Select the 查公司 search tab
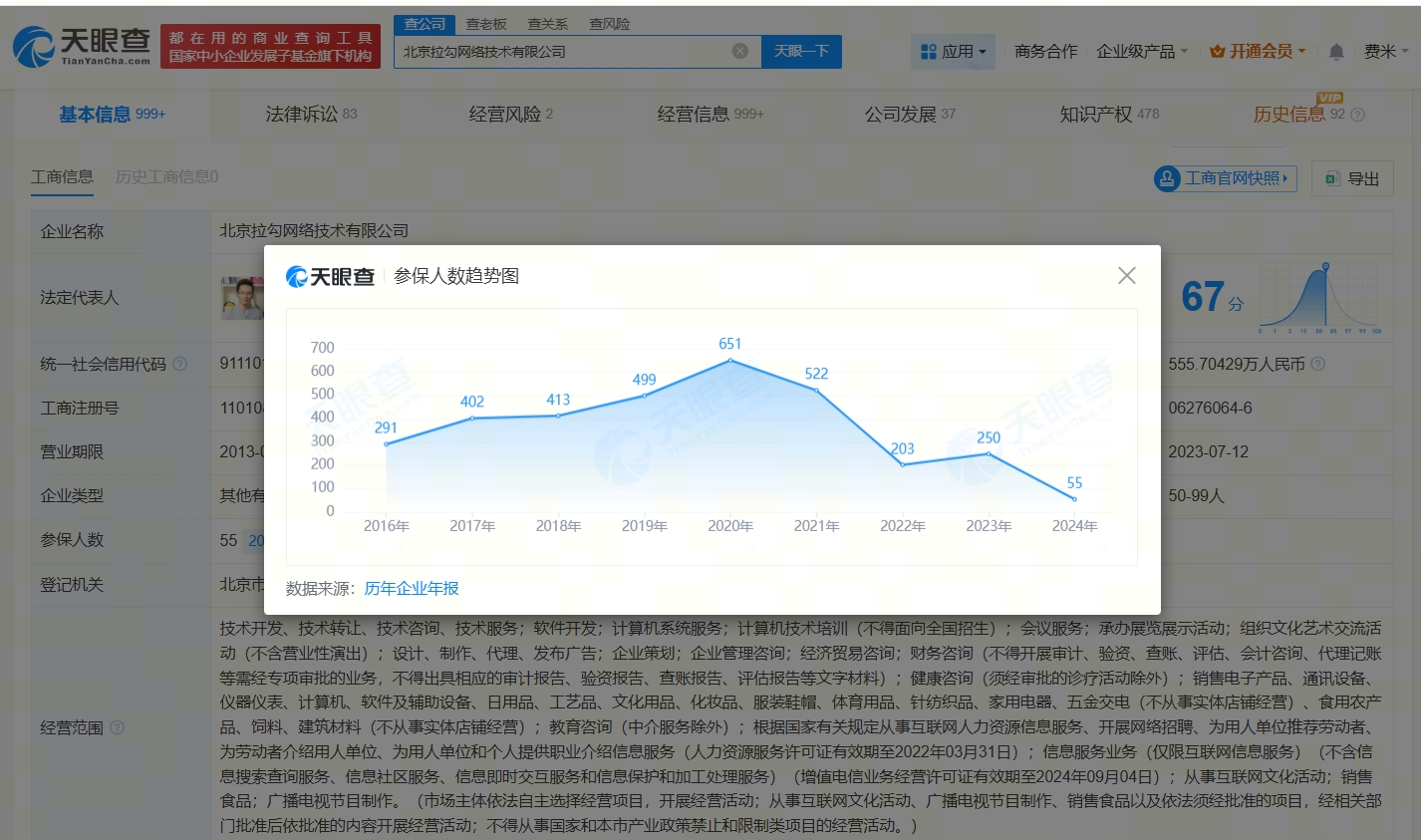The height and width of the screenshot is (840, 1421). tap(425, 24)
